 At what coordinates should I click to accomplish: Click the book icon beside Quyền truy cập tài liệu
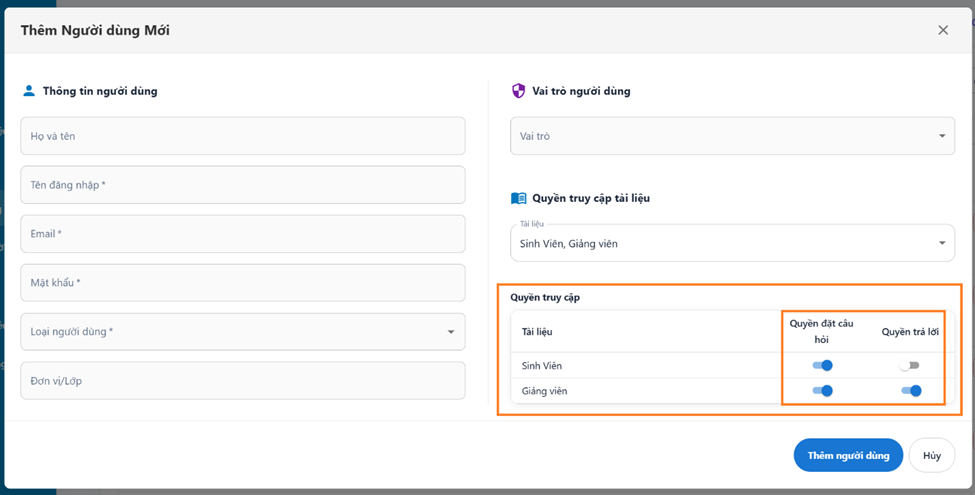(518, 198)
